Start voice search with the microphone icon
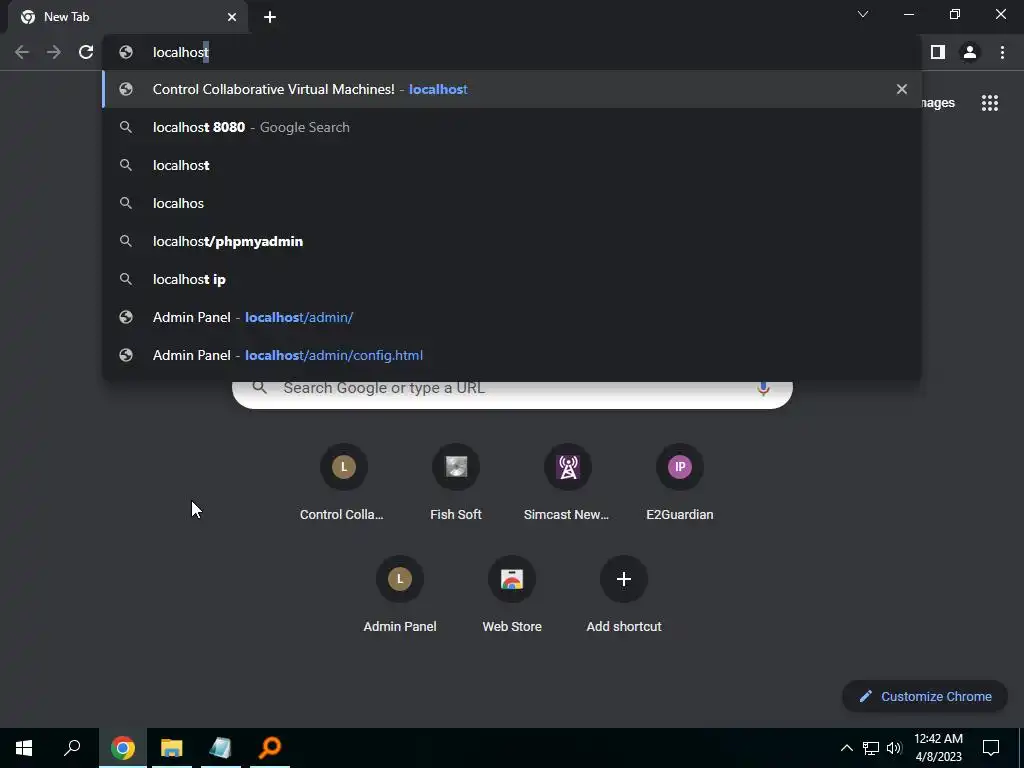This screenshot has width=1024, height=768. point(763,389)
